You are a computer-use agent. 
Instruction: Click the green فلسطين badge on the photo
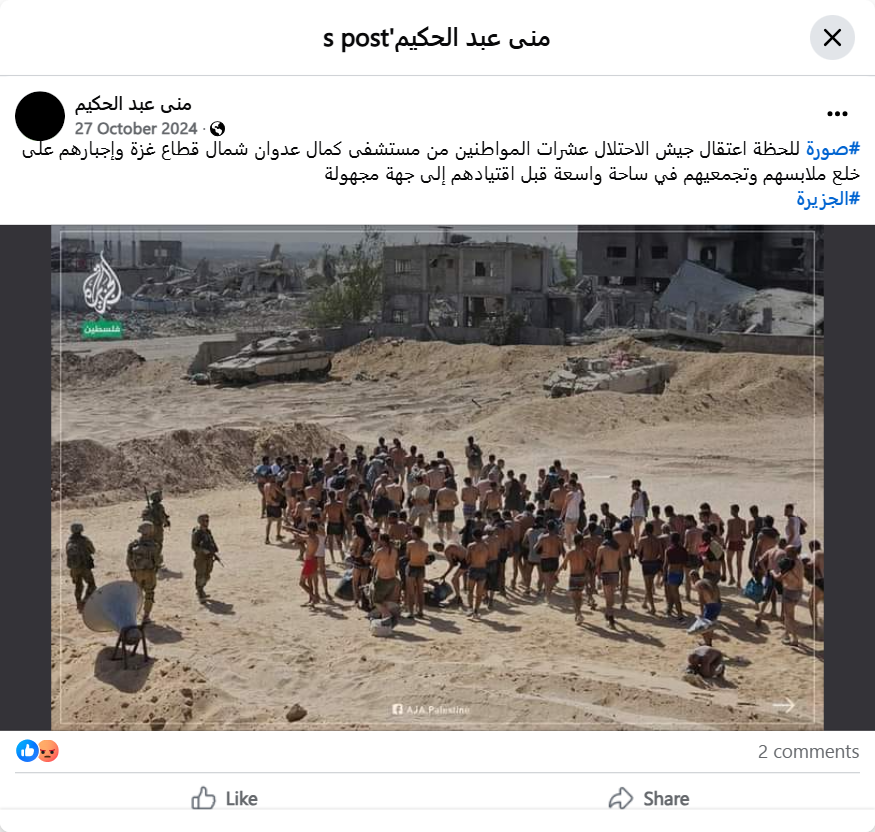(102, 329)
